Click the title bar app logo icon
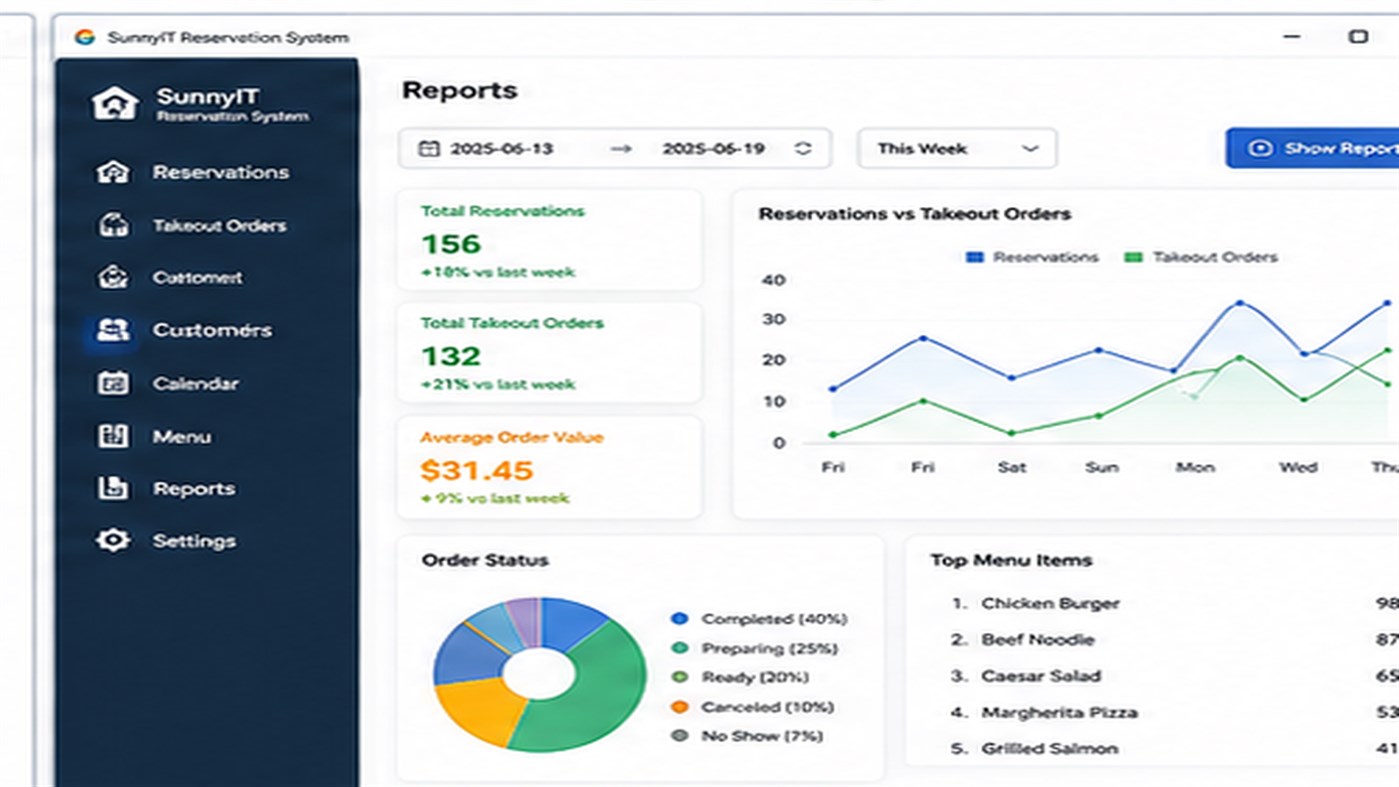This screenshot has height=787, width=1399. point(85,37)
